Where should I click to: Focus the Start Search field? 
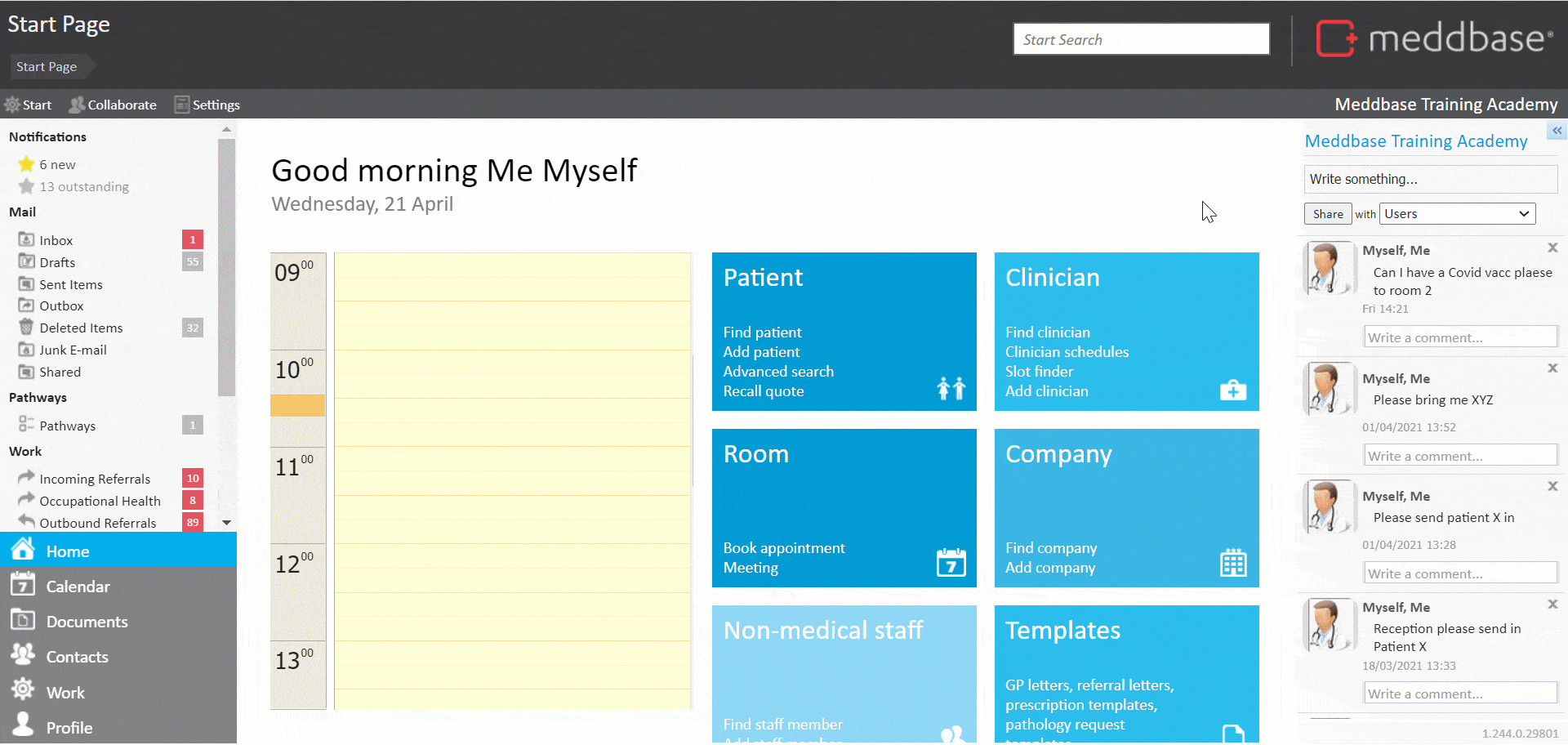[1141, 39]
